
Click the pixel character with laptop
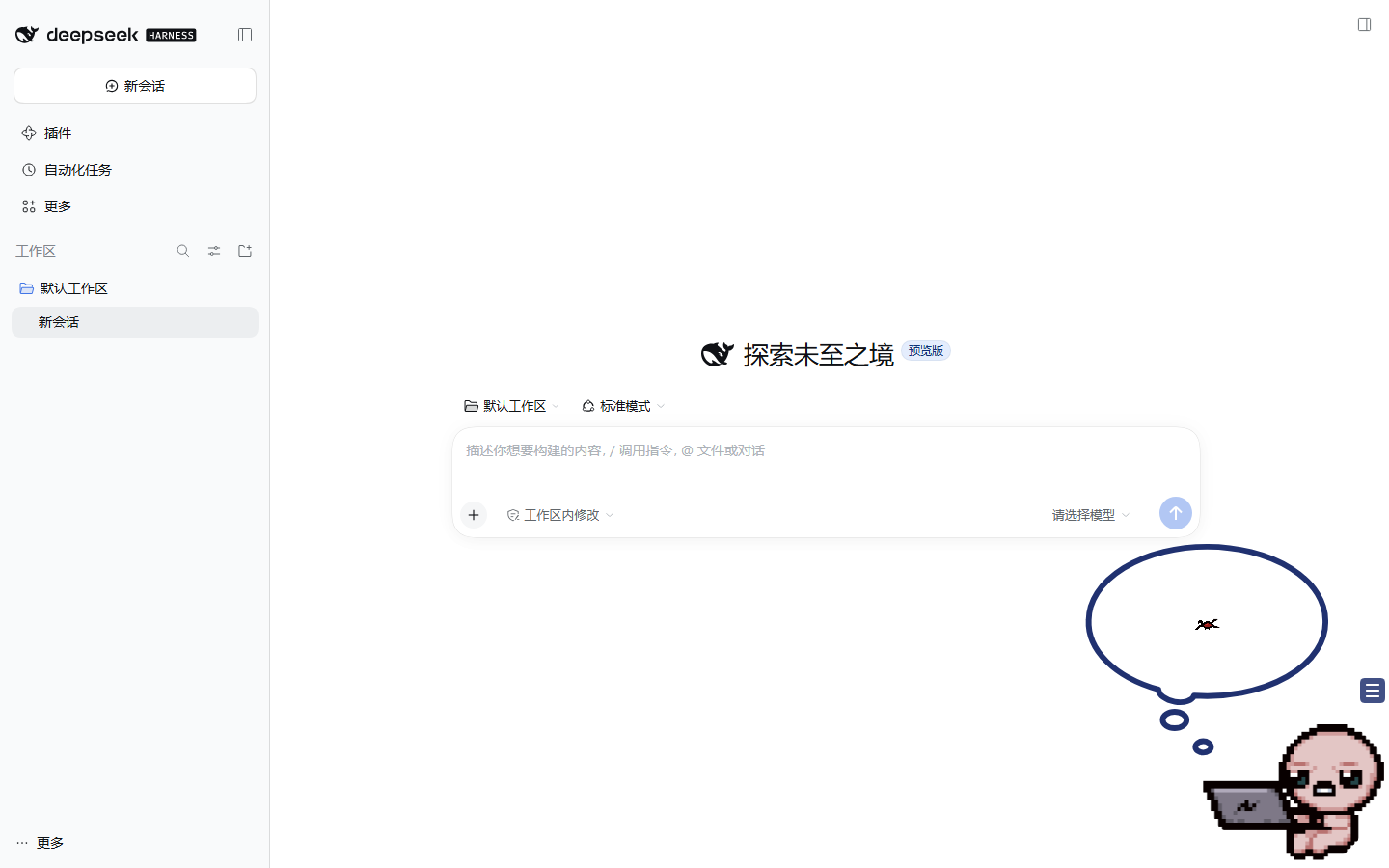(x=1295, y=791)
